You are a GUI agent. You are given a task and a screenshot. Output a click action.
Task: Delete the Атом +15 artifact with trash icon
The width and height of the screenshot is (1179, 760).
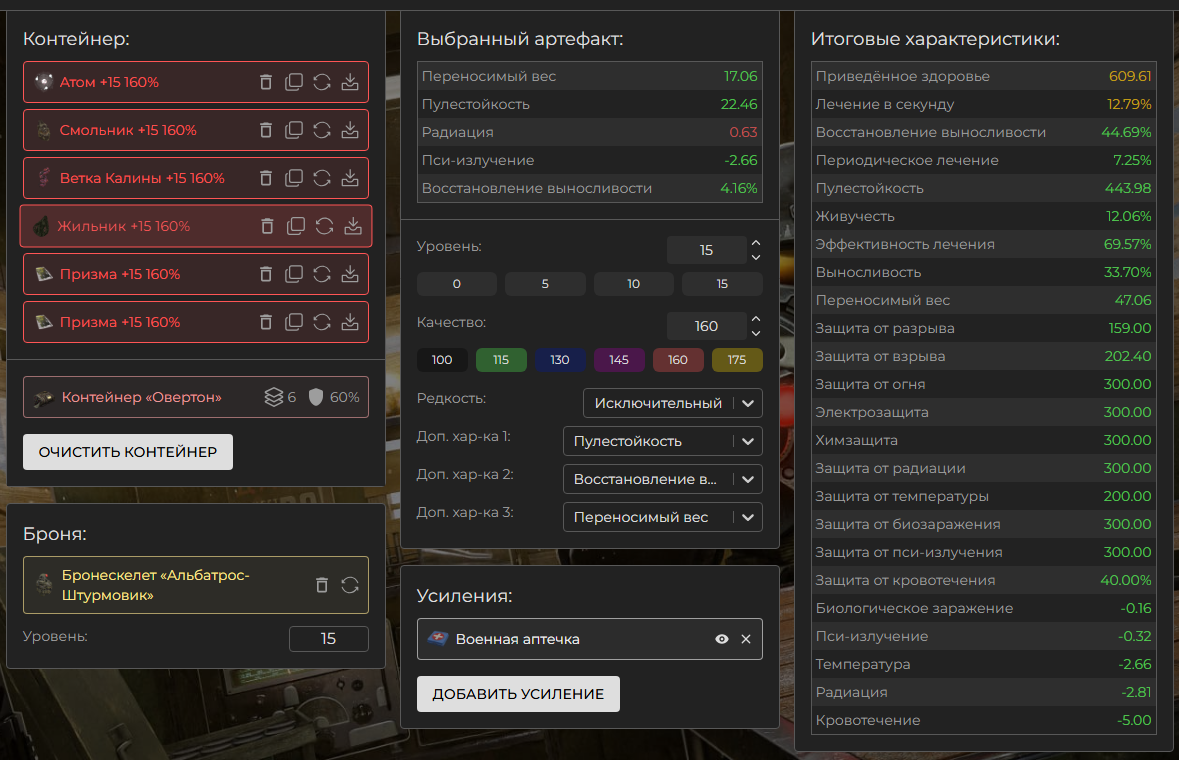(x=266, y=82)
